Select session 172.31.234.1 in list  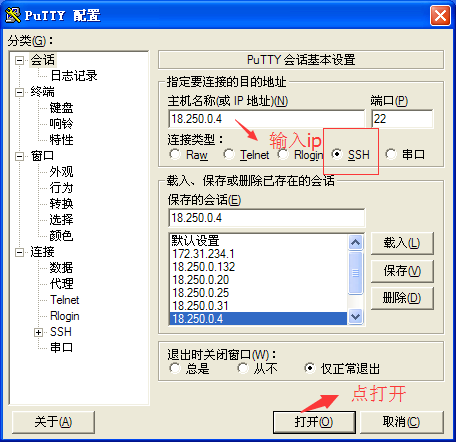point(258,254)
